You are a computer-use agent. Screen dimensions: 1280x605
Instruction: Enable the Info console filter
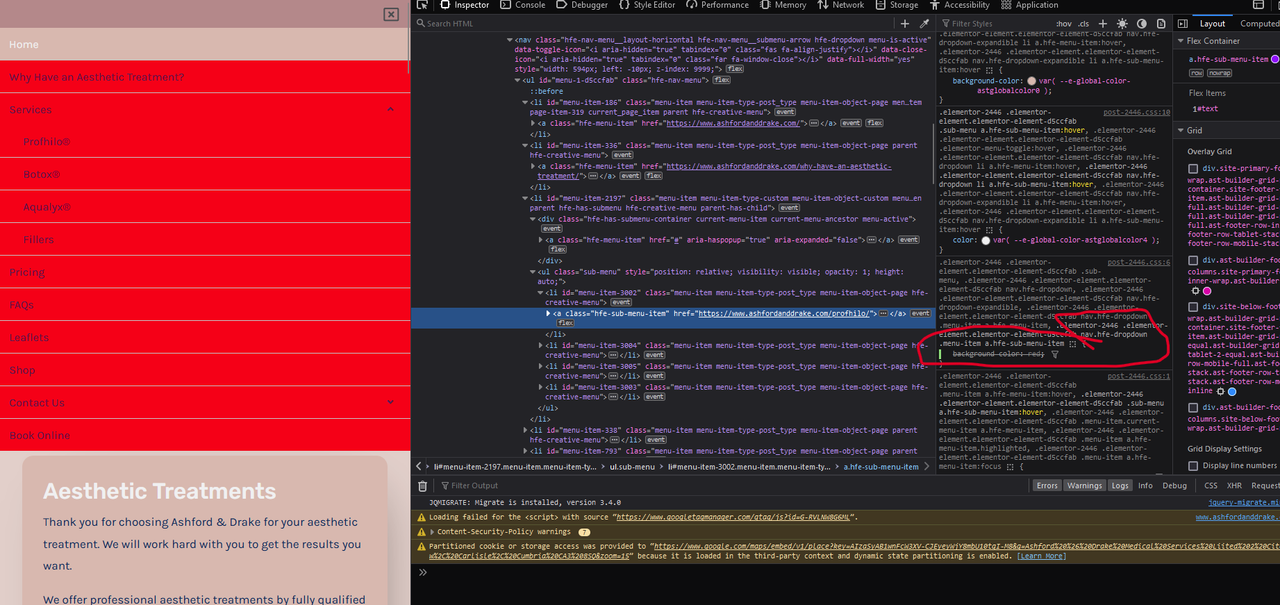pyautogui.click(x=1145, y=485)
